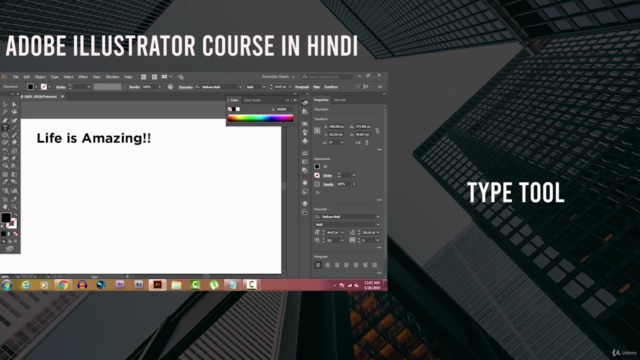The width and height of the screenshot is (640, 360).
Task: Click the Opacity link in control bar
Action: (134, 87)
